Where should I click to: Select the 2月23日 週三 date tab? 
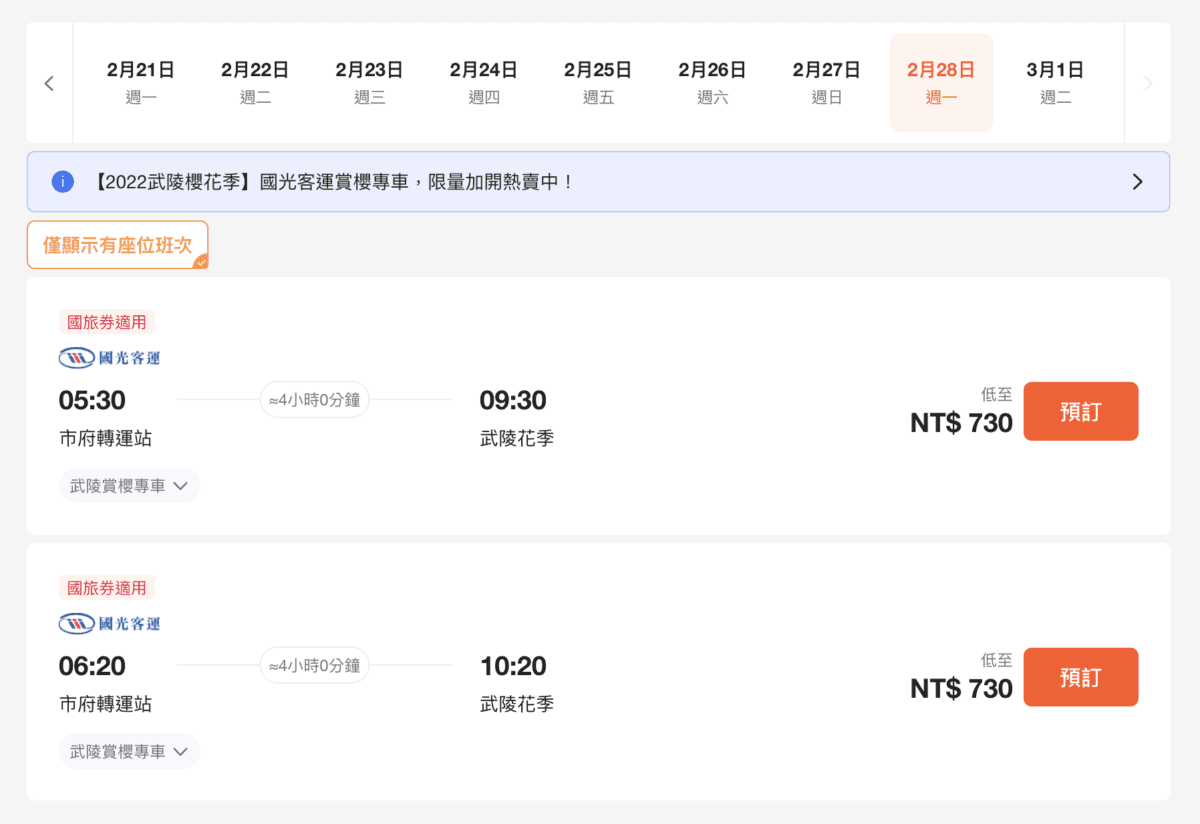(x=369, y=83)
